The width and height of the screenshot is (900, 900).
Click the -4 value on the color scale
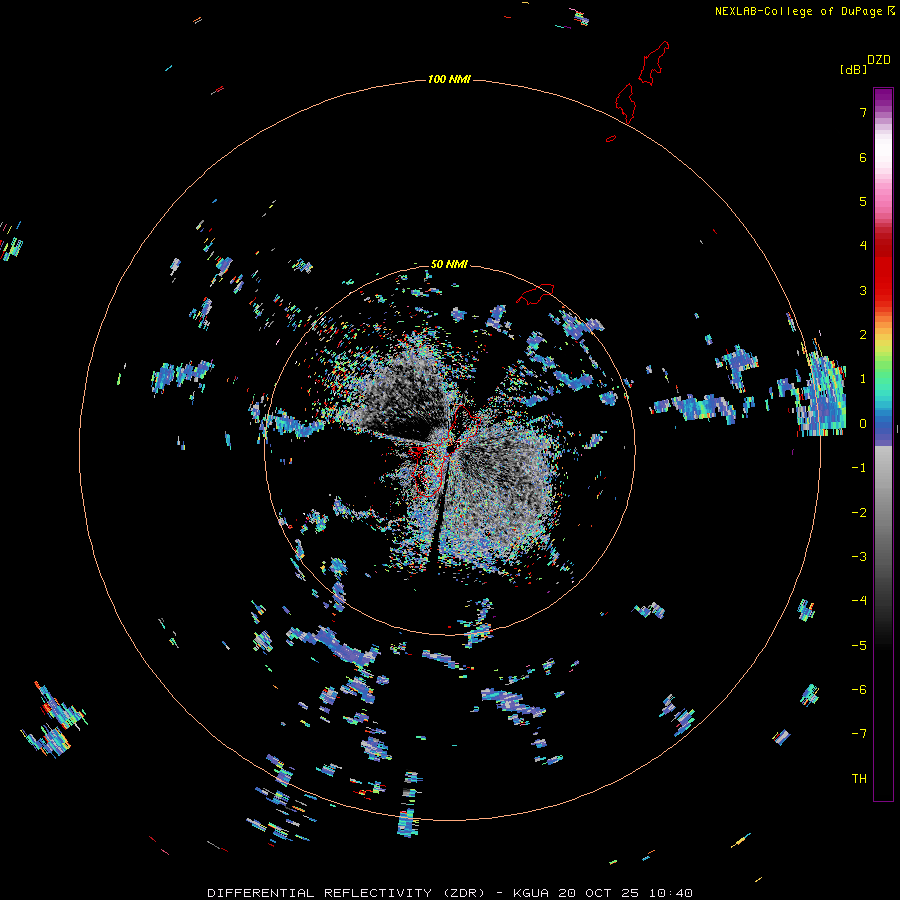tap(859, 600)
